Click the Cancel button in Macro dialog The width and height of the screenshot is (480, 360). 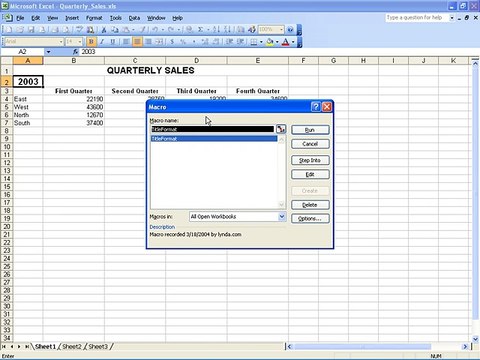point(310,144)
